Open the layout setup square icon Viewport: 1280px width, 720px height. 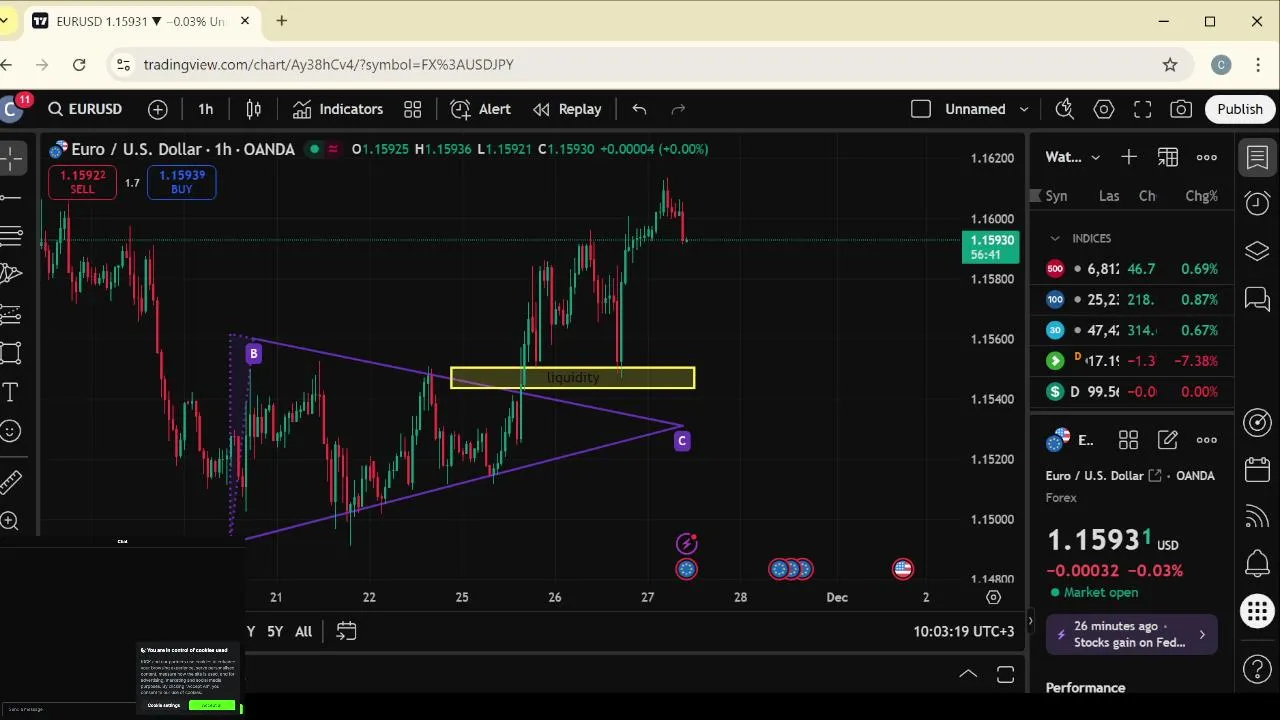(921, 109)
